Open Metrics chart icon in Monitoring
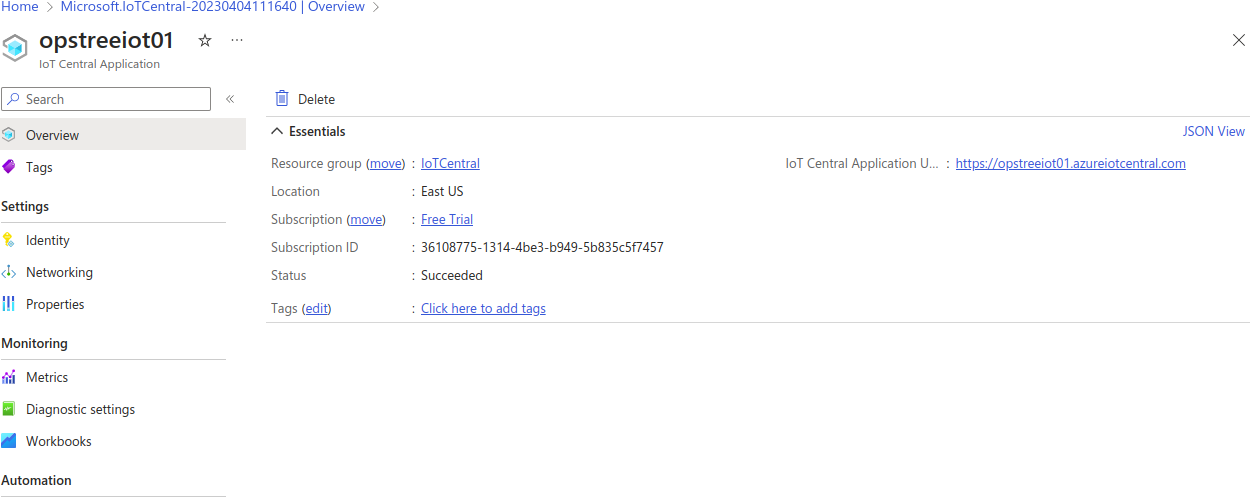1250x499 pixels. 9,377
